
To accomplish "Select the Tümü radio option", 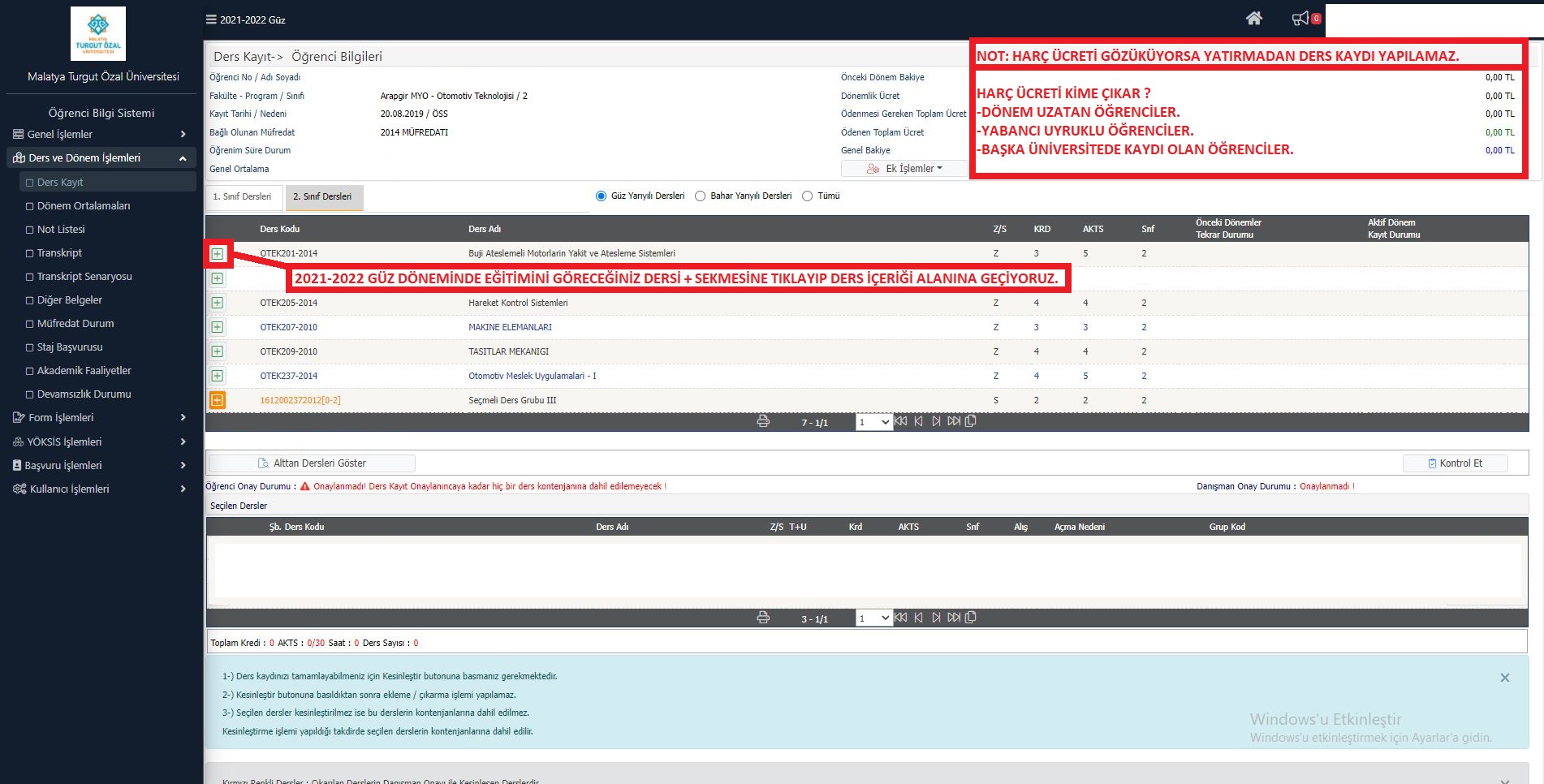I will pos(807,196).
